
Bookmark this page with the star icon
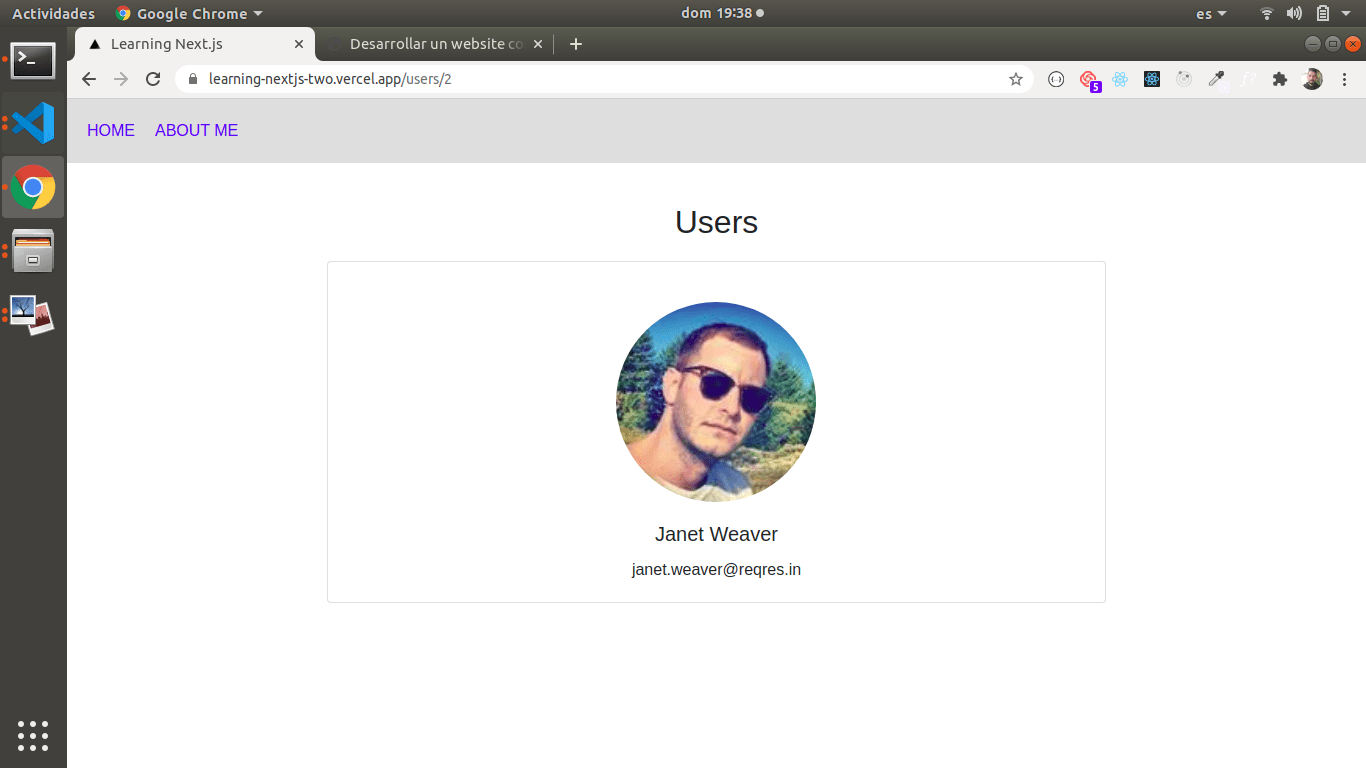click(x=1016, y=79)
